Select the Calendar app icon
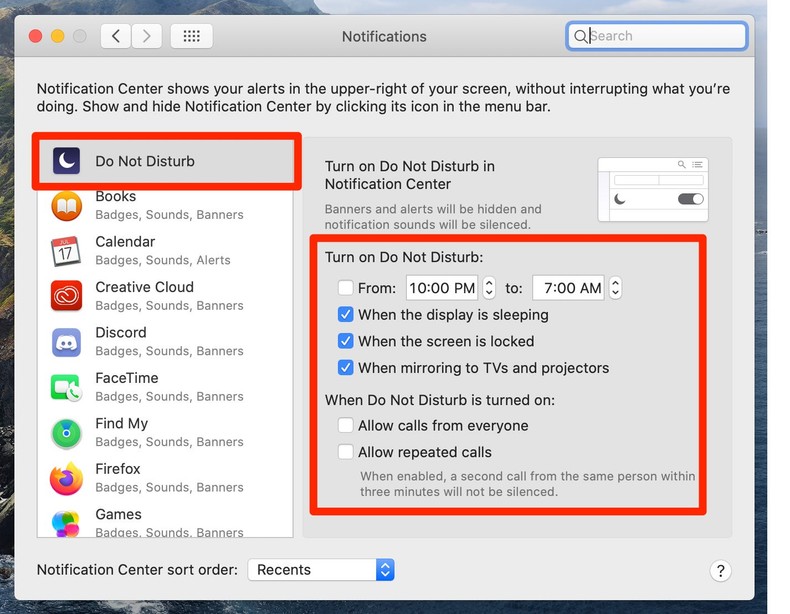The width and height of the screenshot is (790, 614). 66,251
